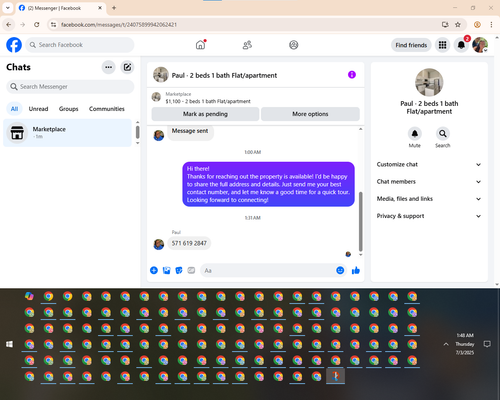
Task: Reload the browser page
Action: point(37,25)
